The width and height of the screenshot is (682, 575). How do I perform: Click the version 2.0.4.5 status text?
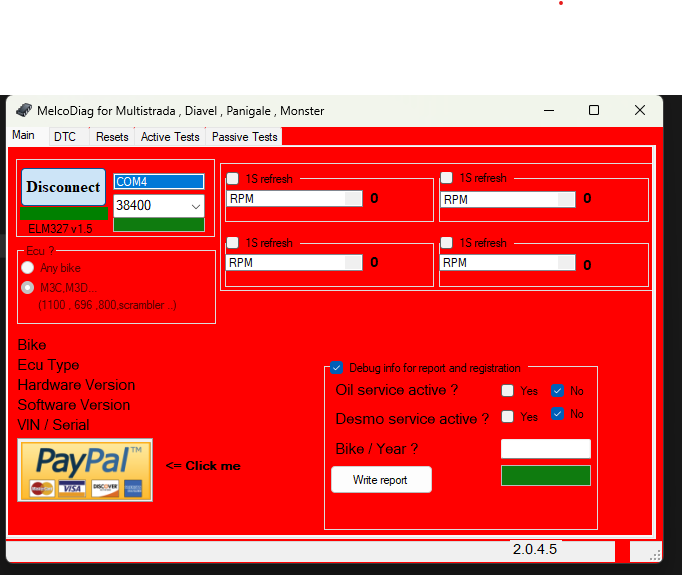(535, 549)
